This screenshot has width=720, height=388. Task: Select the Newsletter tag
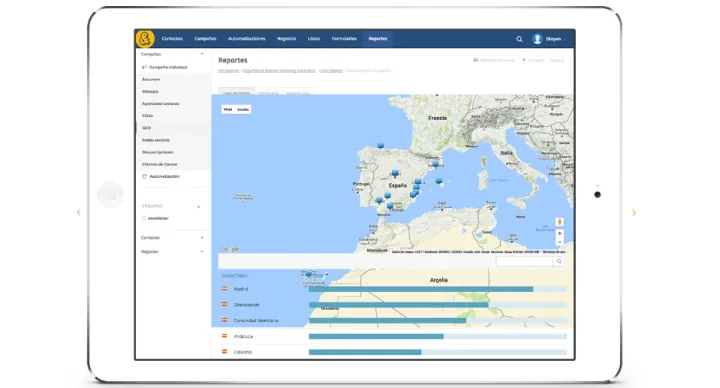pos(158,218)
